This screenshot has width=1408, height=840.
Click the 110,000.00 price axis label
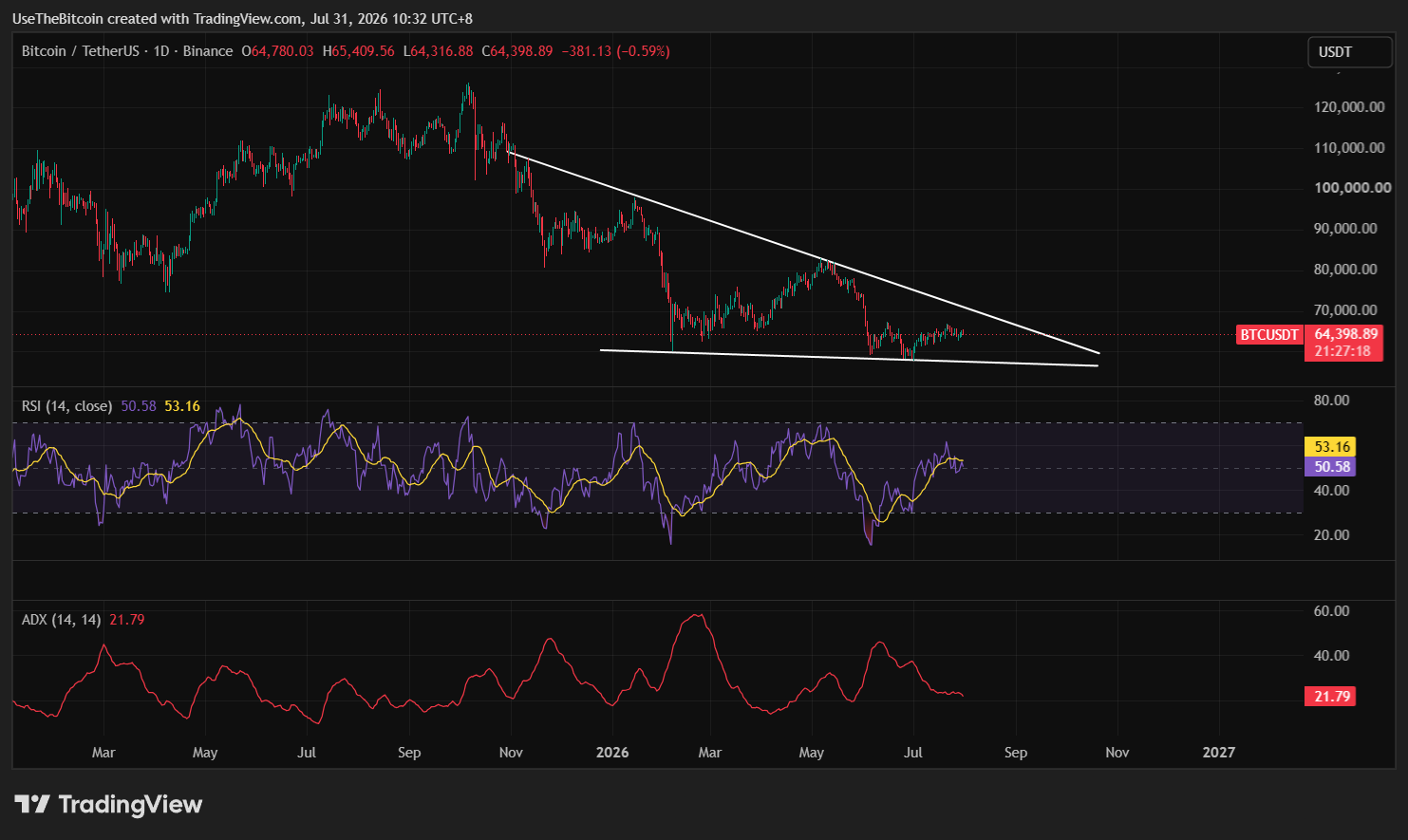click(x=1349, y=148)
